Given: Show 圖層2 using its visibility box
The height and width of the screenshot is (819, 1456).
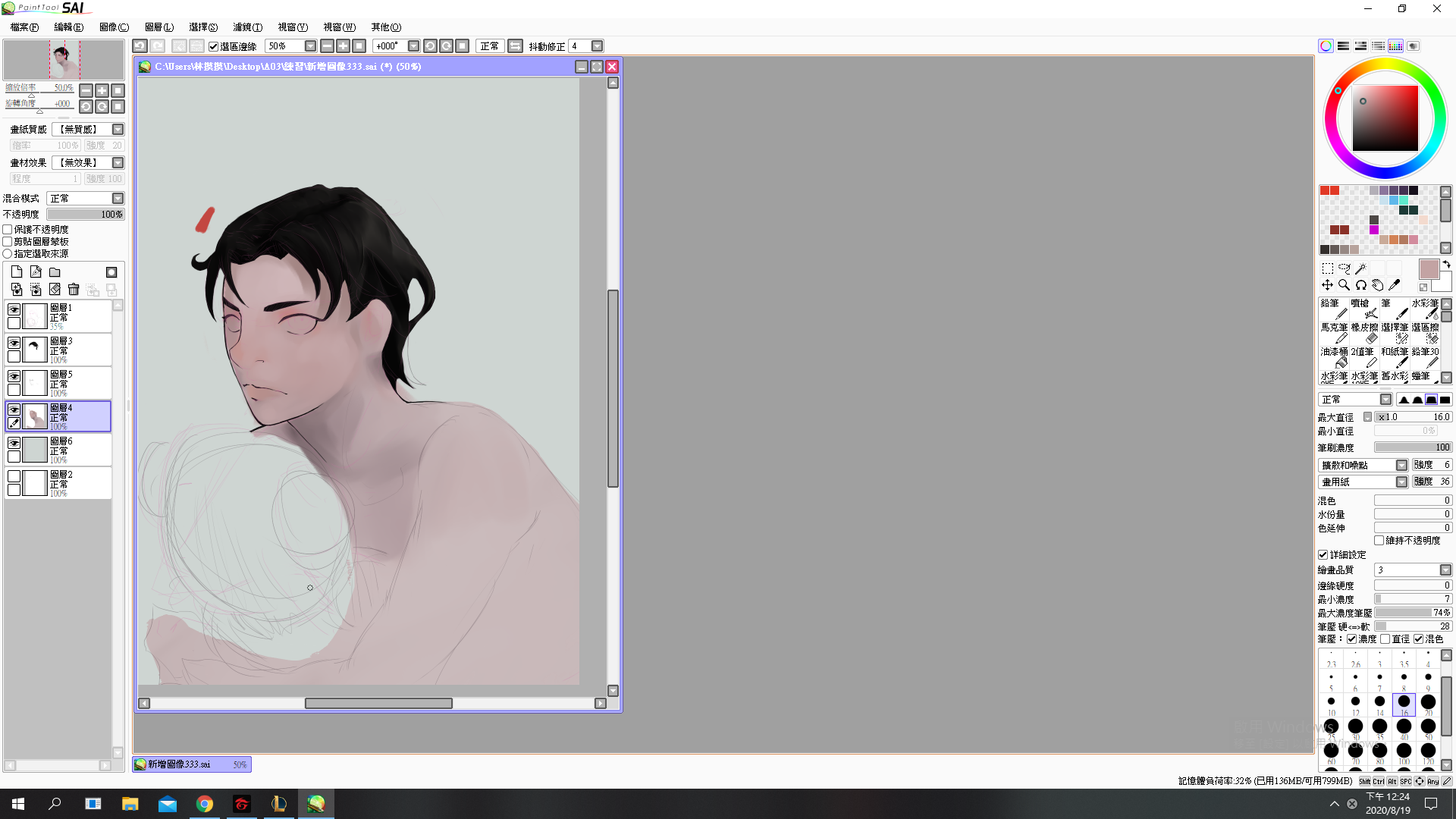Looking at the screenshot, I should 14,476.
